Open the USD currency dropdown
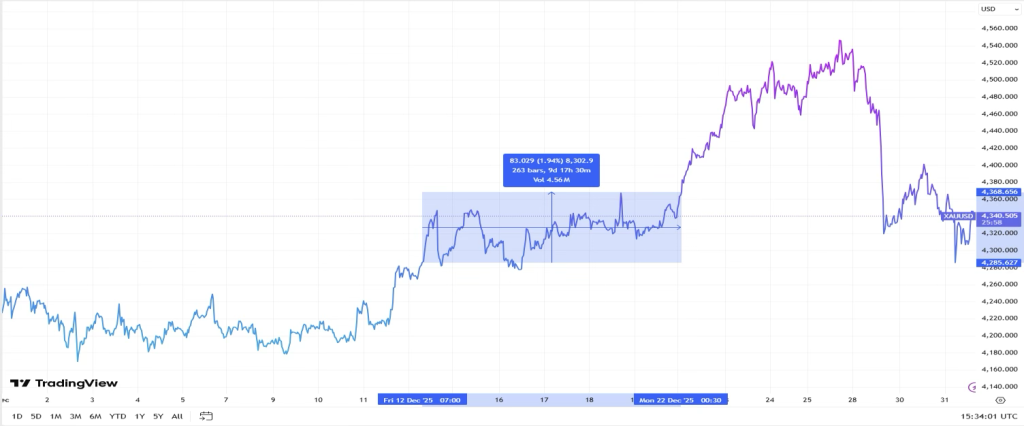Viewport: 1024px width, 426px height. [988, 9]
